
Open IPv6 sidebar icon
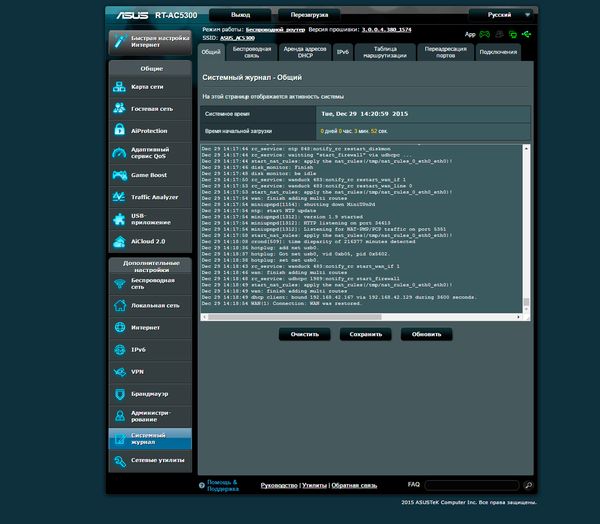[x=120, y=349]
